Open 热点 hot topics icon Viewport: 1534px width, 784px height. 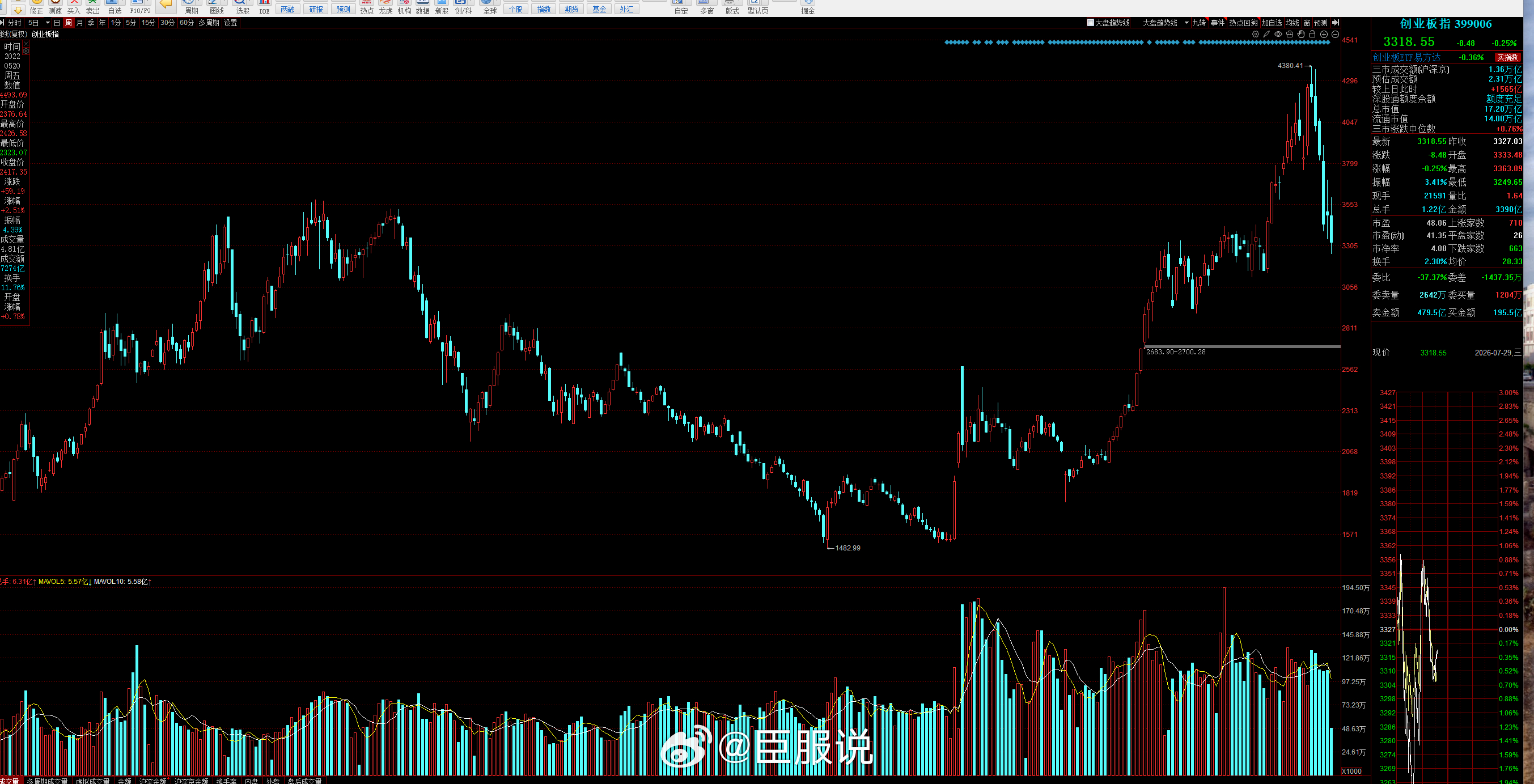[367, 7]
